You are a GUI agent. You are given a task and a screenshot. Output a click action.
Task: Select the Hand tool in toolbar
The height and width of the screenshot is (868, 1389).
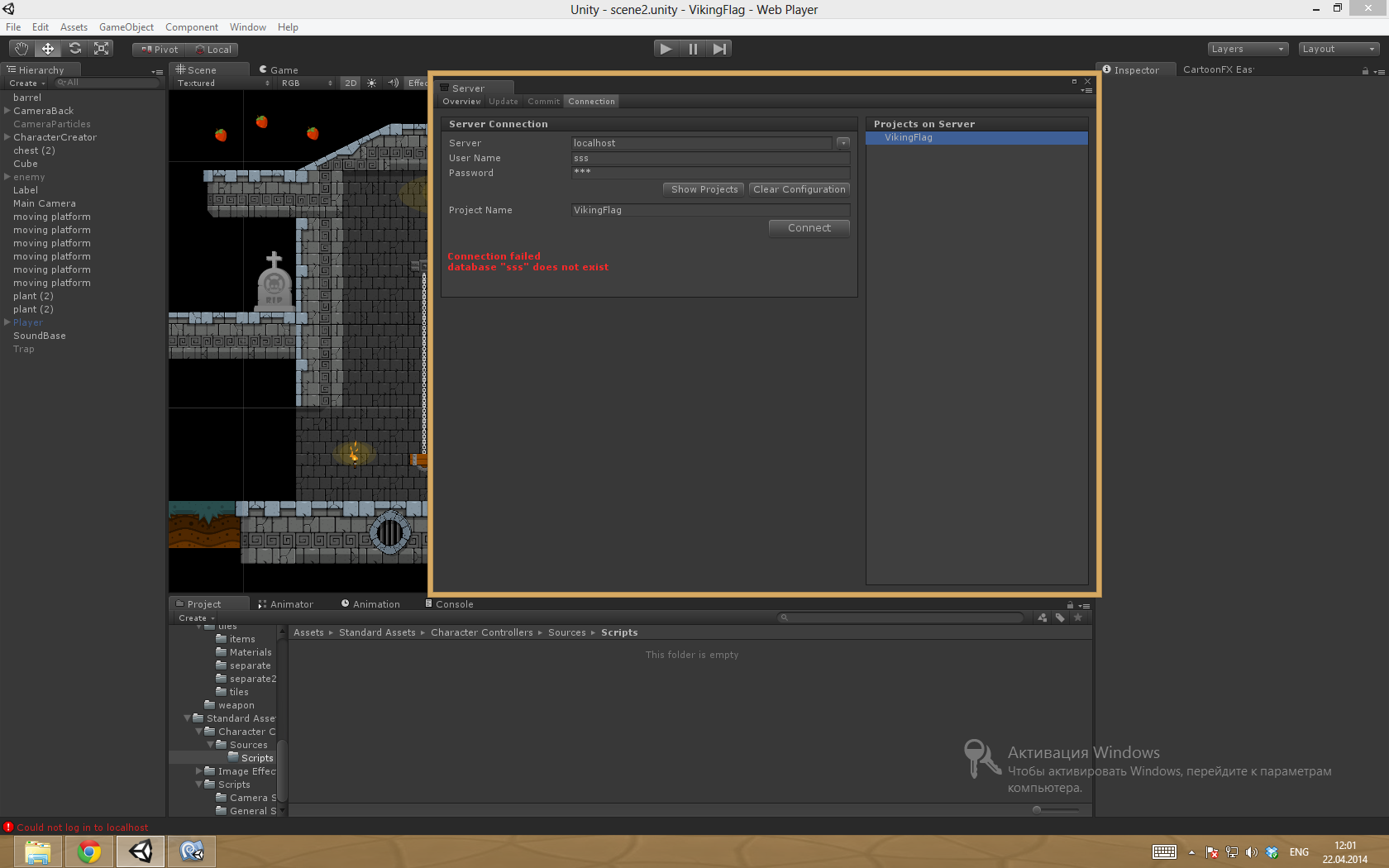(21, 49)
